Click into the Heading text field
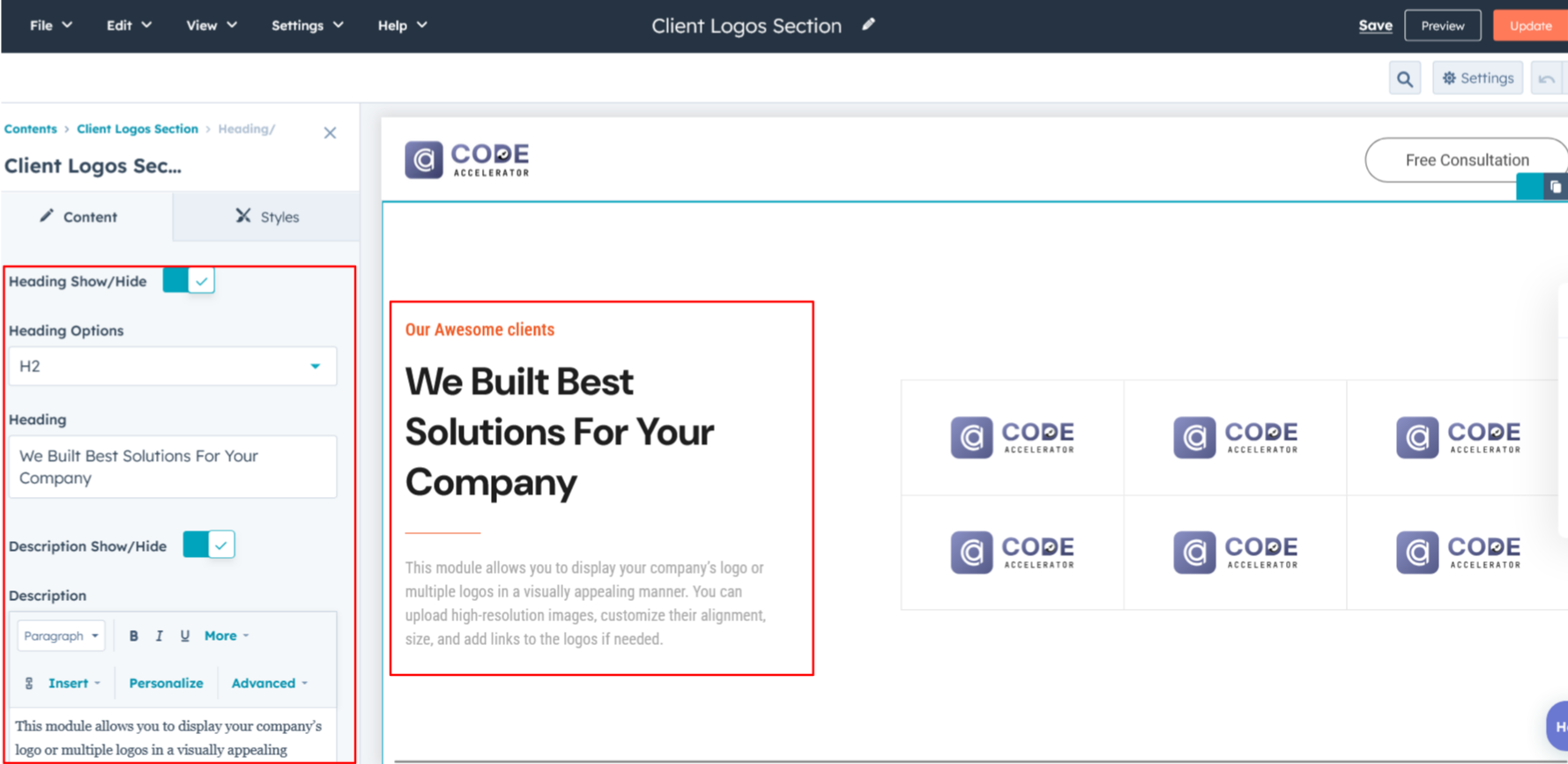This screenshot has width=1568, height=764. 173,467
